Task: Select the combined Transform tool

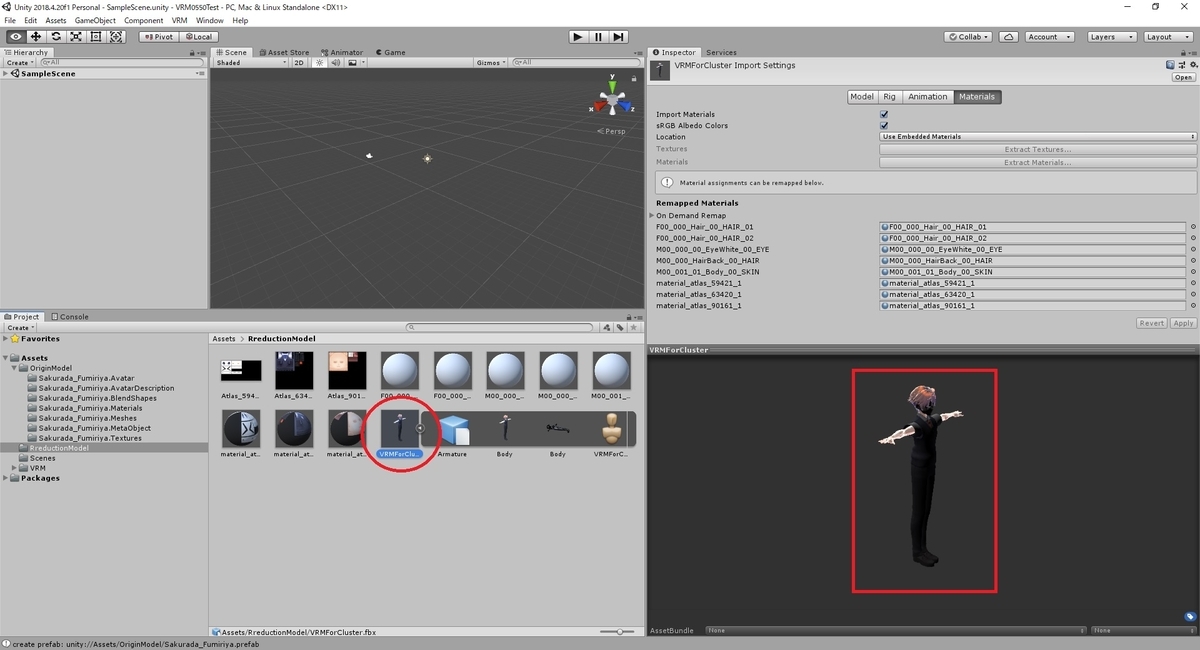Action: (x=116, y=37)
